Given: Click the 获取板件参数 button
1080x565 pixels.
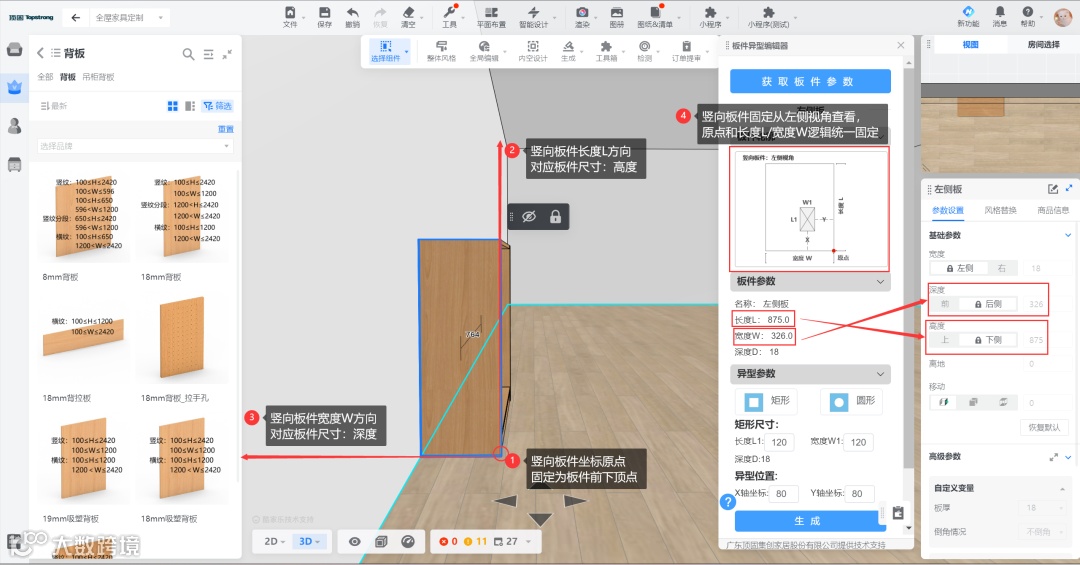Looking at the screenshot, I should 810,81.
